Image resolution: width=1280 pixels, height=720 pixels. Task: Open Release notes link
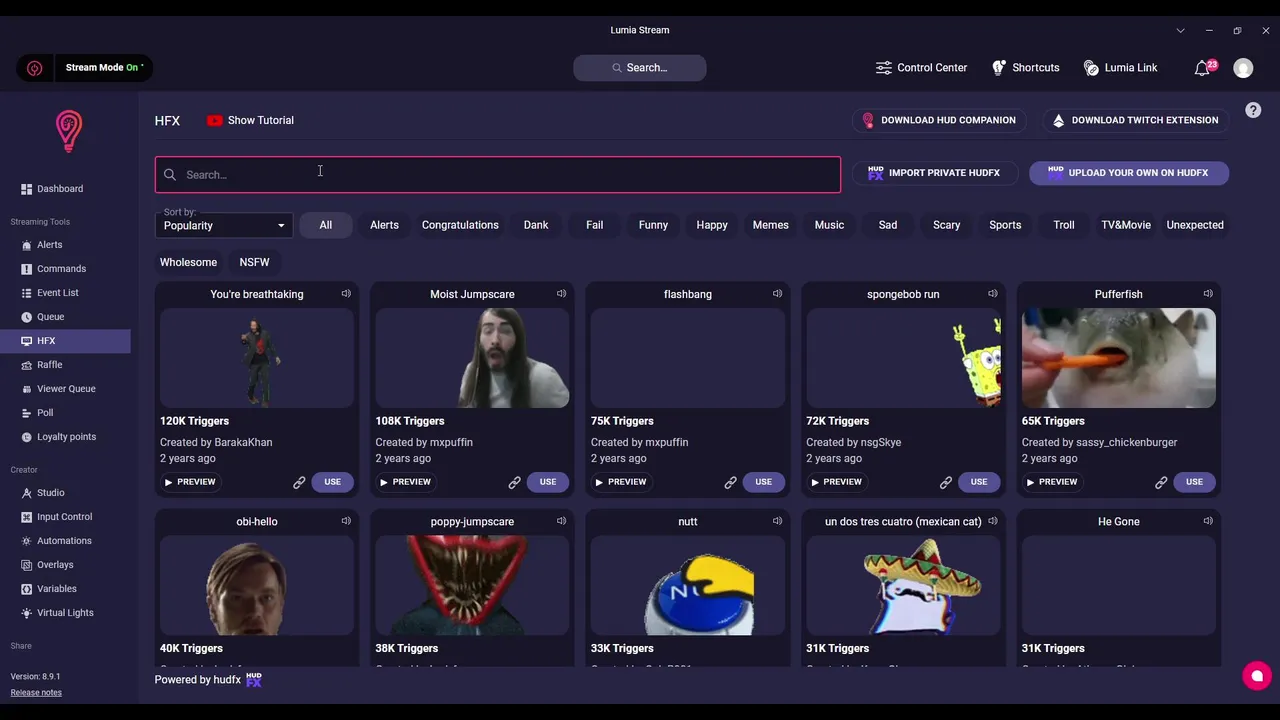[36, 692]
